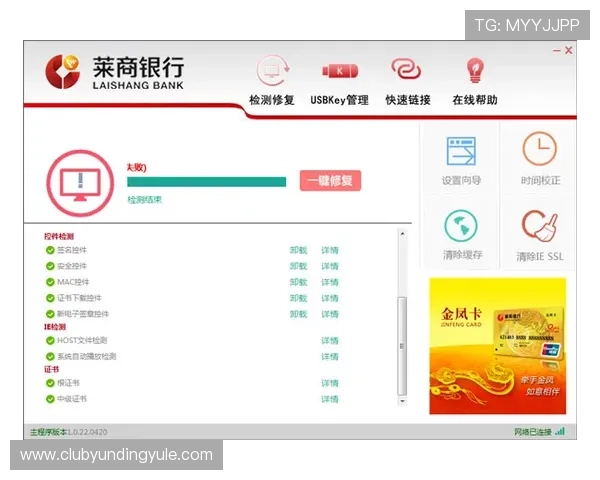
Task: Open 详情 for 新电子签章控件
Action: coord(330,314)
